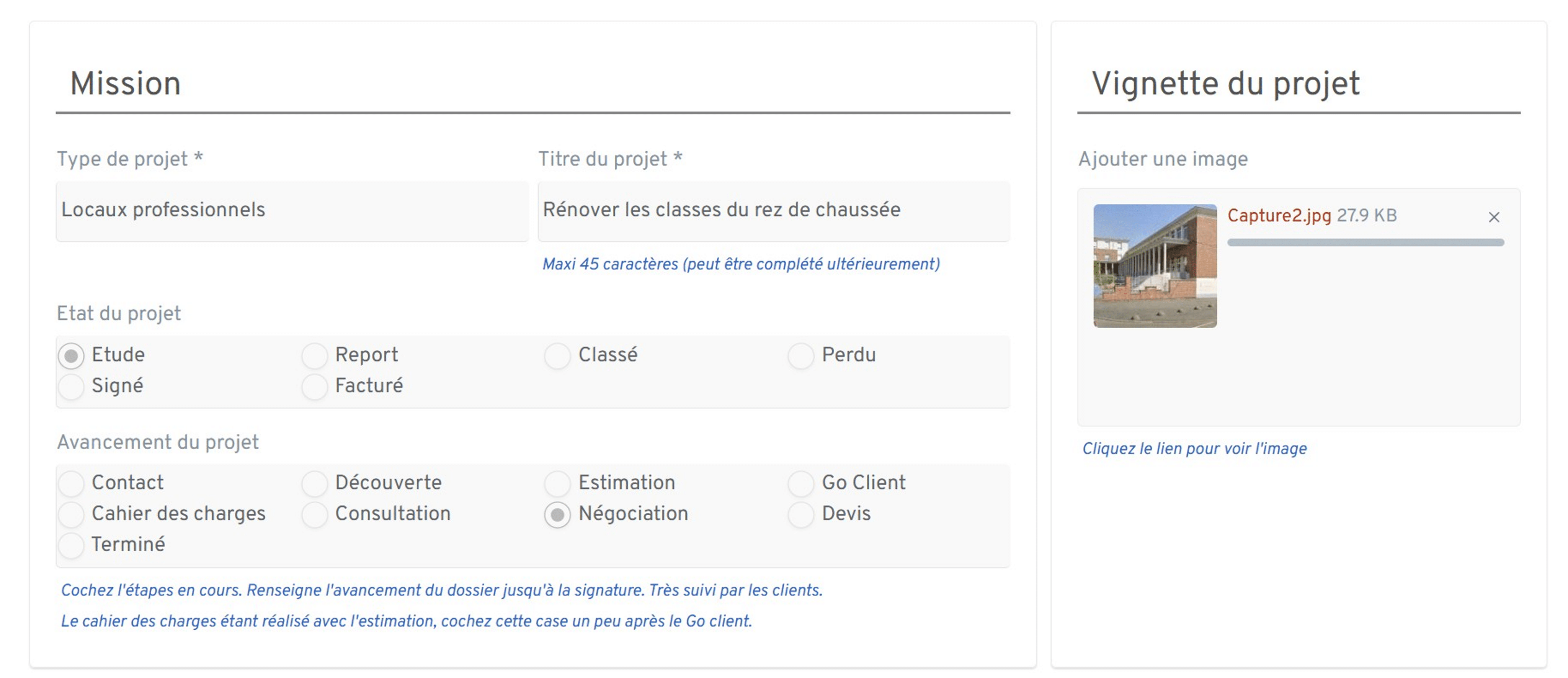The image size is (1568, 678).
Task: Select "Négociation" in Avancement du projet
Action: point(557,514)
